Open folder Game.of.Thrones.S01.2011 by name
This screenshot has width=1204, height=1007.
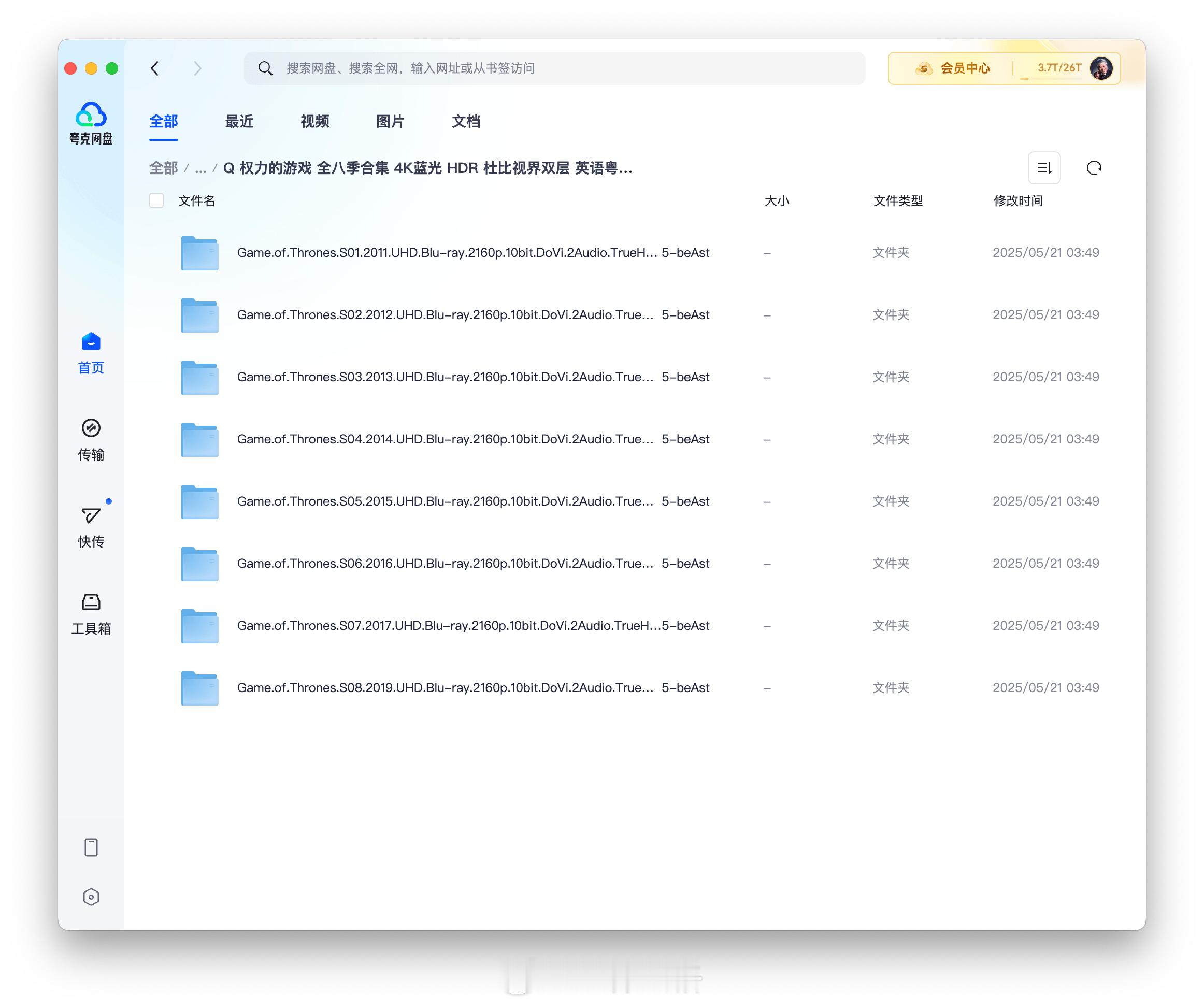tap(473, 253)
